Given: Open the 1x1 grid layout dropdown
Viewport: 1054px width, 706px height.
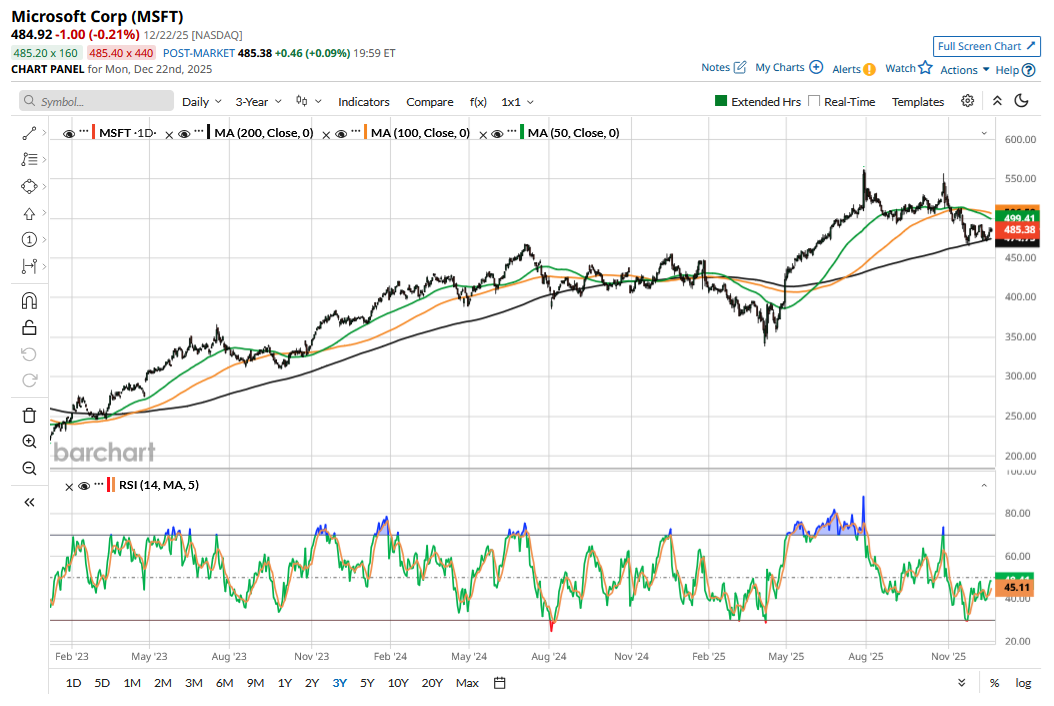Looking at the screenshot, I should pyautogui.click(x=517, y=102).
